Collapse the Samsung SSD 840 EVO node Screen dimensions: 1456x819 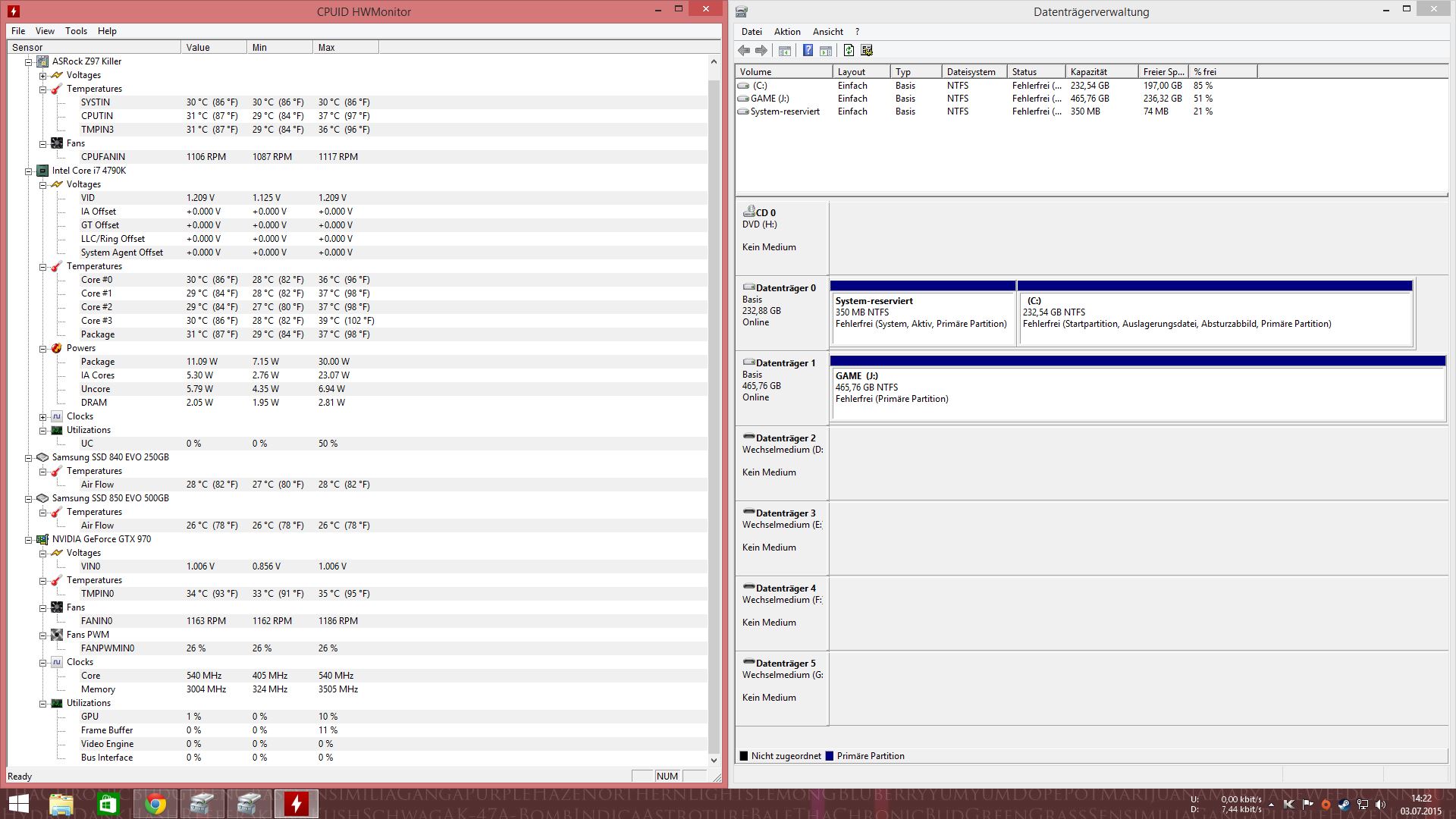[29, 458]
